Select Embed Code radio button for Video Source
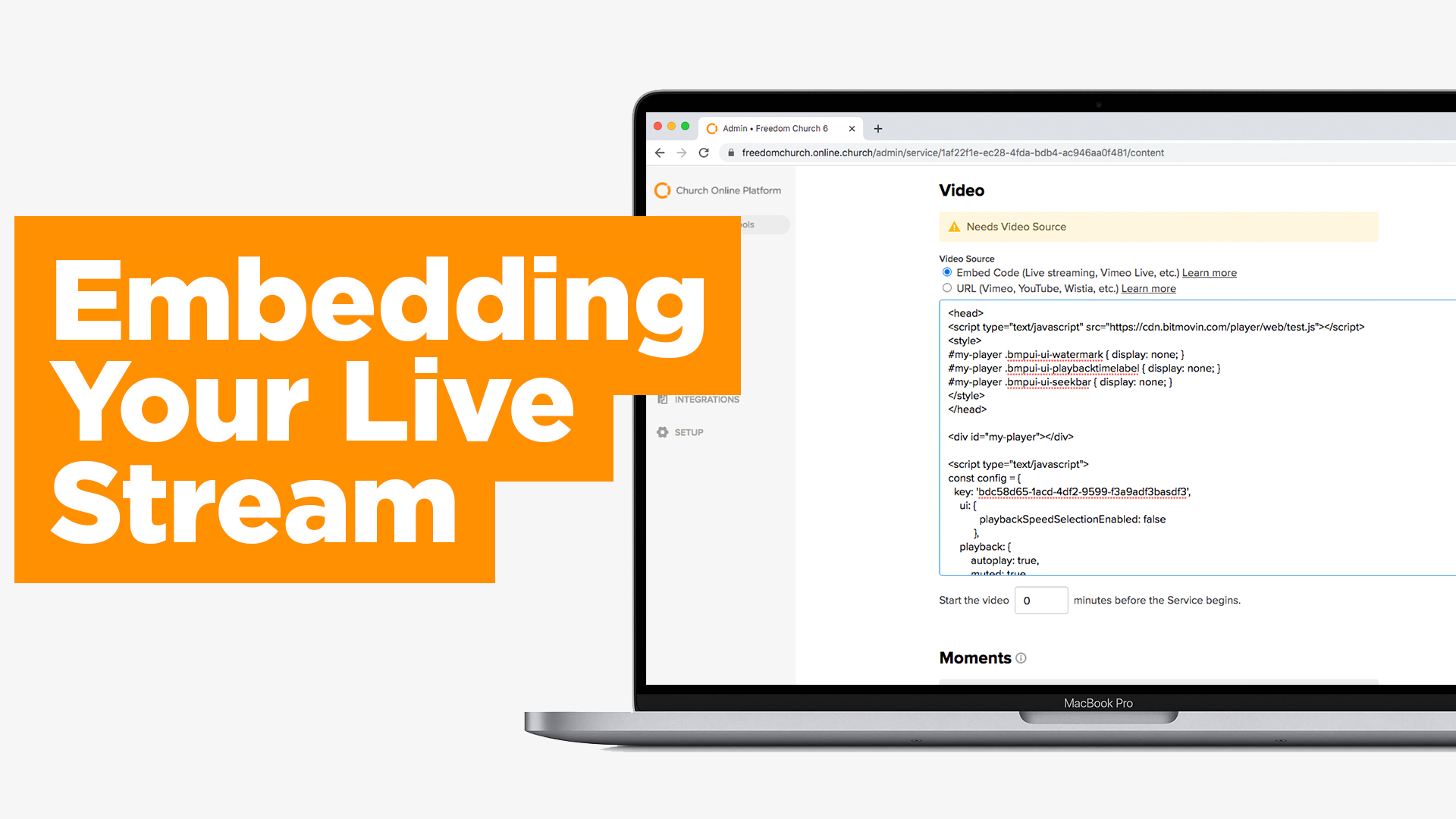The image size is (1456, 819). pyautogui.click(x=944, y=272)
